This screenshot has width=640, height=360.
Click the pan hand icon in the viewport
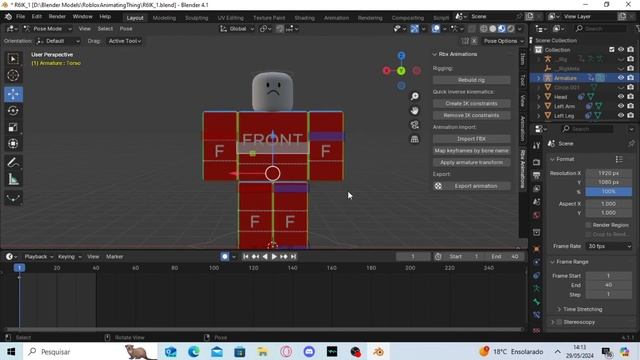414,111
